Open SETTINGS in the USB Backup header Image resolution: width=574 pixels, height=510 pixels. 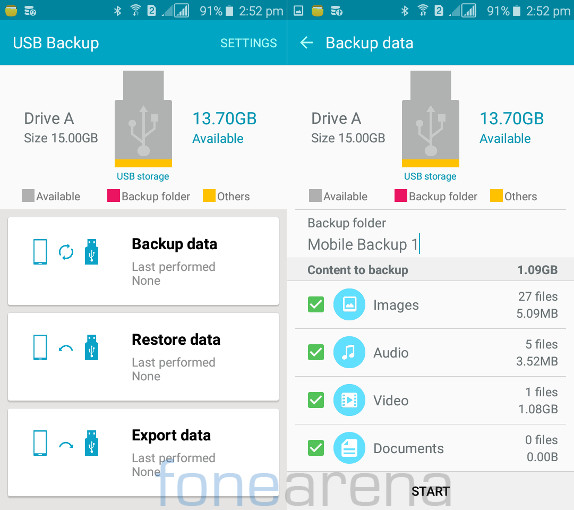[x=248, y=43]
